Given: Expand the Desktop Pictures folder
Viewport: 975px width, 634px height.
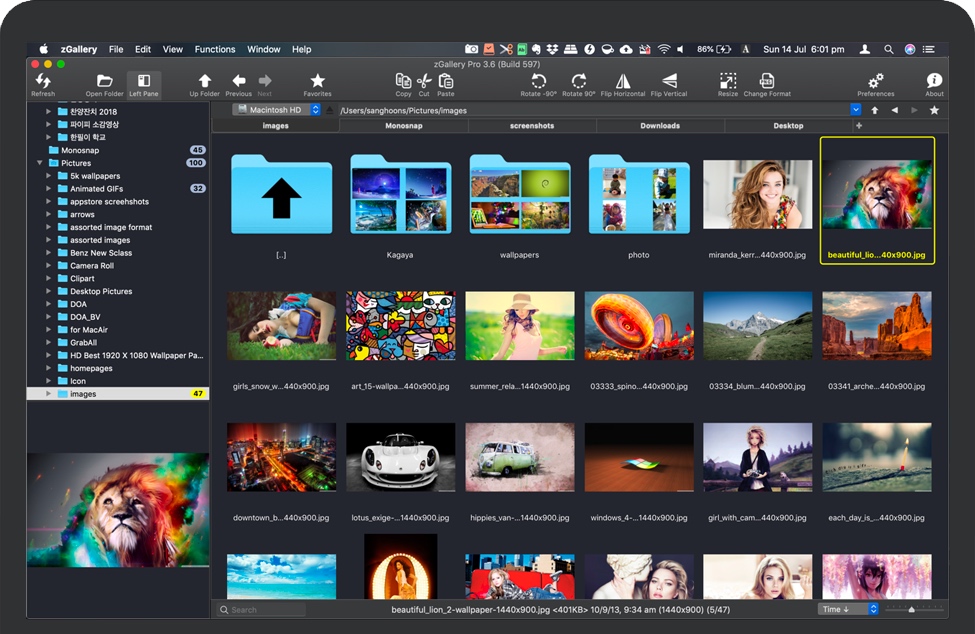Looking at the screenshot, I should pos(49,291).
